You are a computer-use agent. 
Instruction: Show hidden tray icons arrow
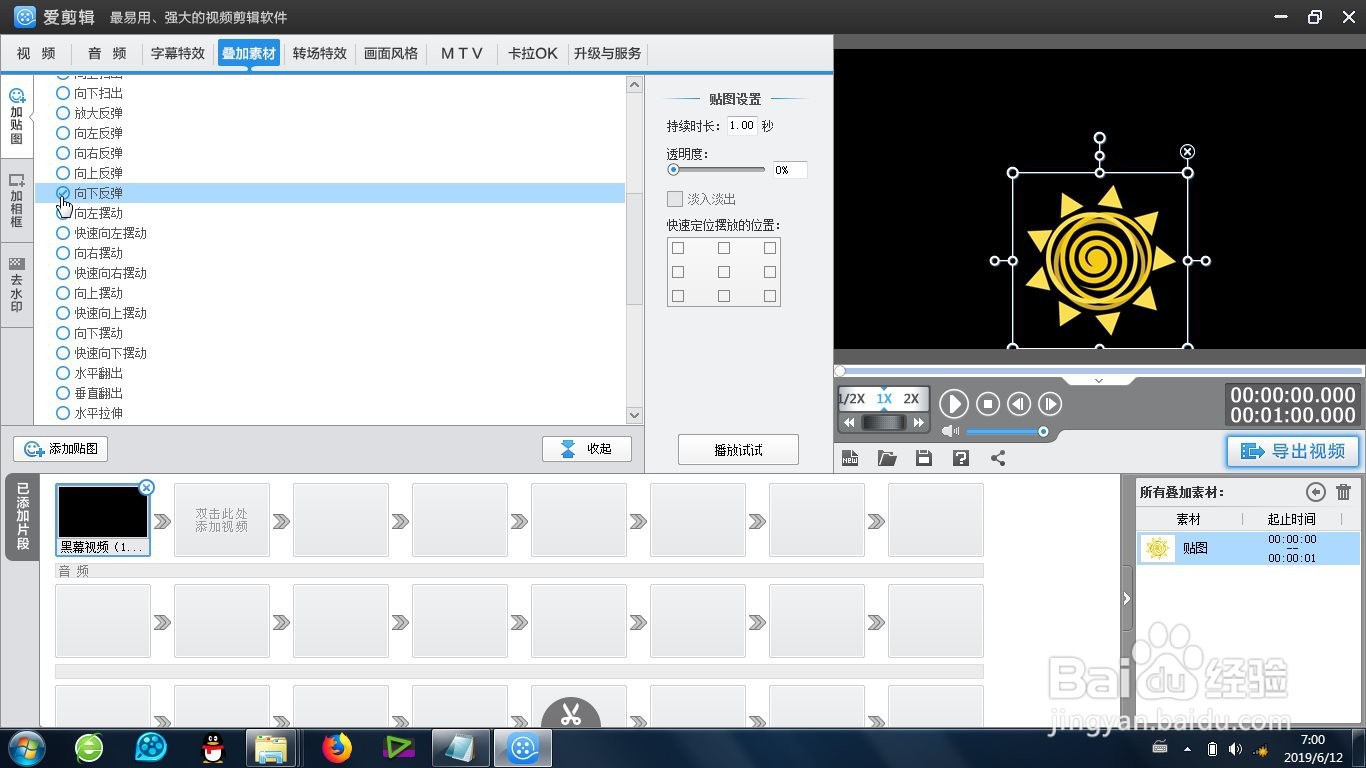[x=1187, y=748]
